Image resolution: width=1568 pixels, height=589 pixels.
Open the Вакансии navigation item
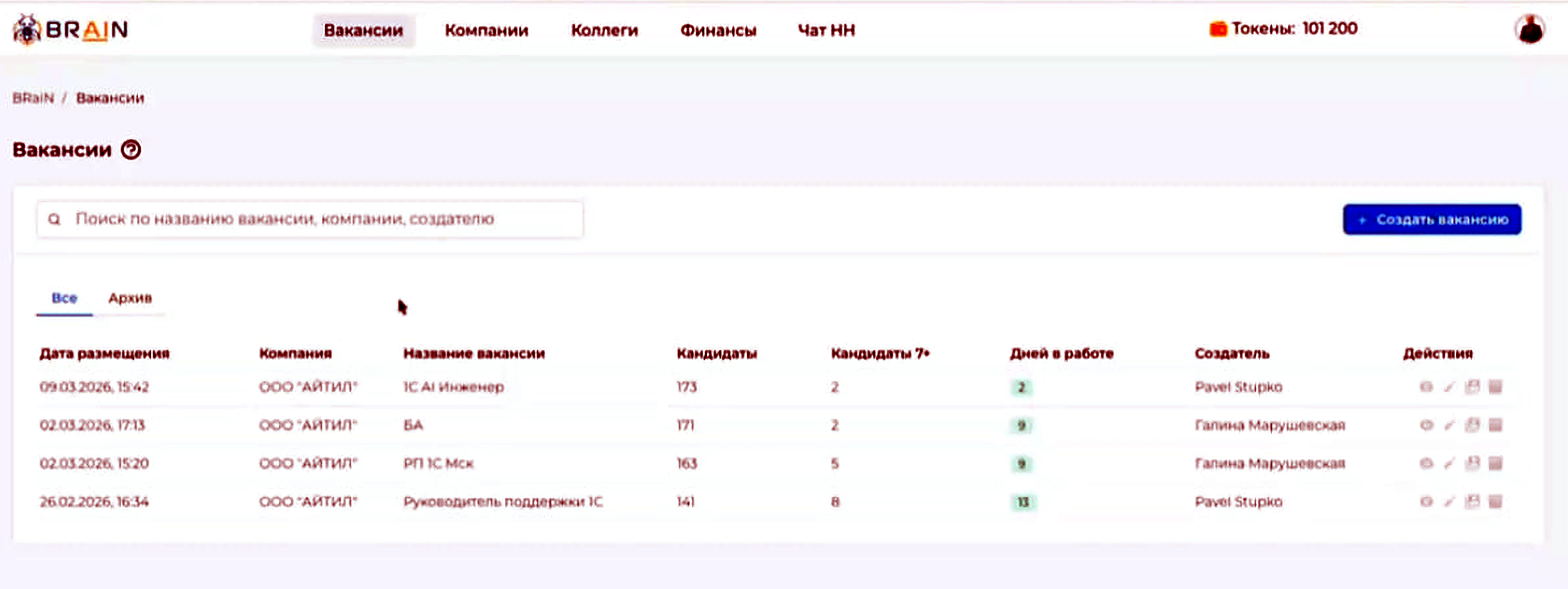click(x=363, y=30)
